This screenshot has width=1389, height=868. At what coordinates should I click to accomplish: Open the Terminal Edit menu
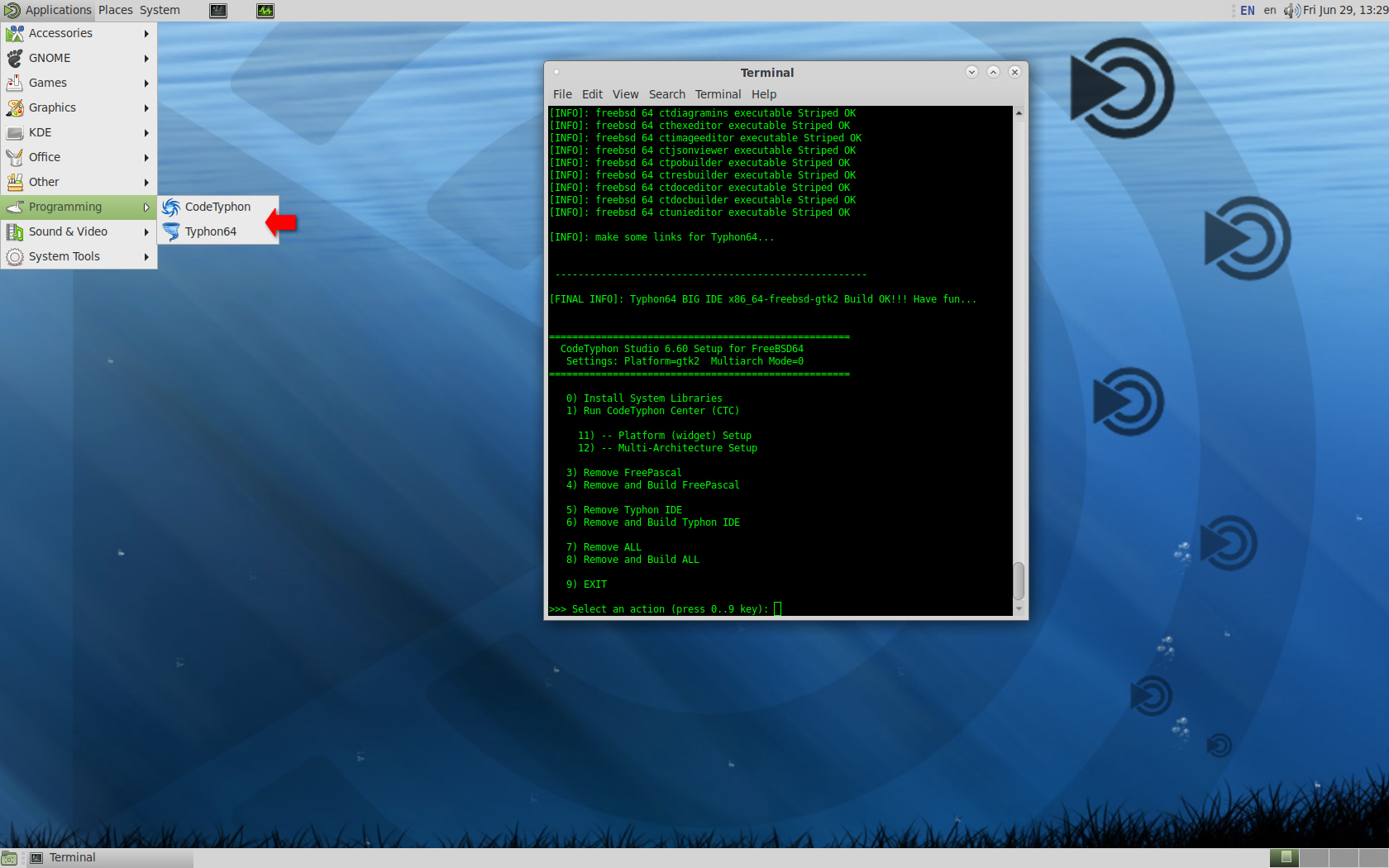click(x=592, y=94)
